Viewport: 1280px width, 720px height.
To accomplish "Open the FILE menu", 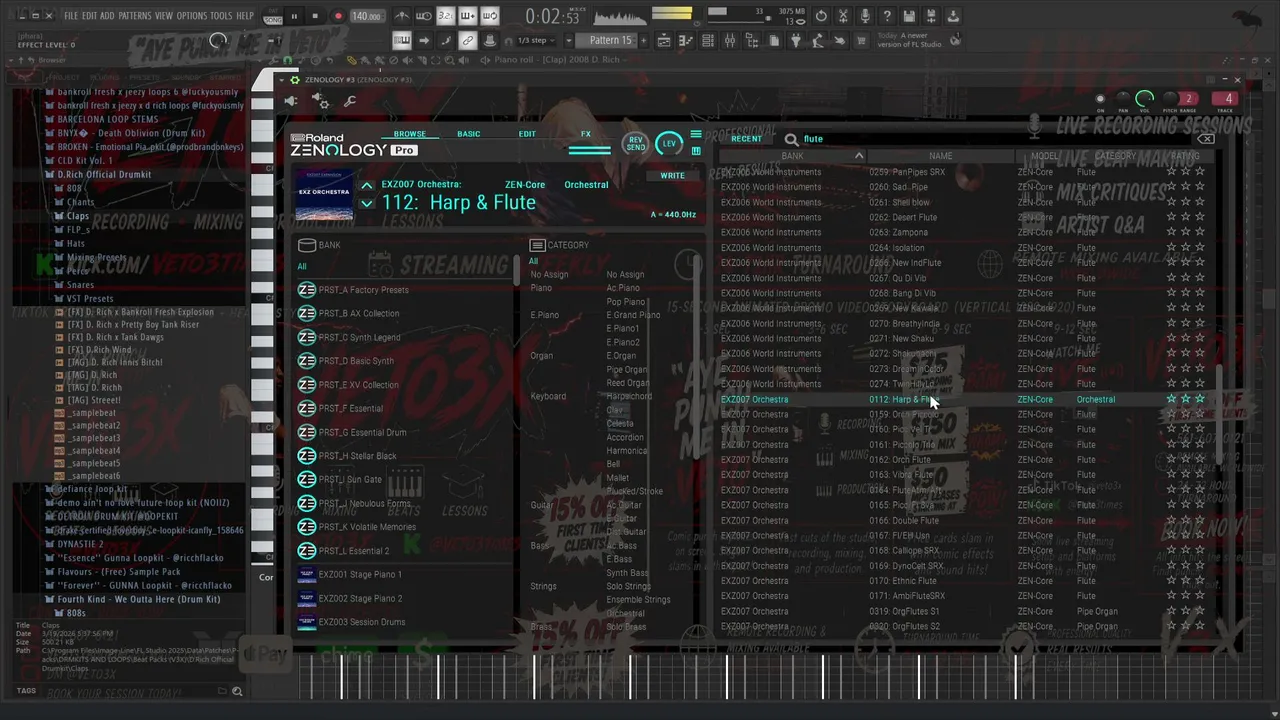I will 71,16.
